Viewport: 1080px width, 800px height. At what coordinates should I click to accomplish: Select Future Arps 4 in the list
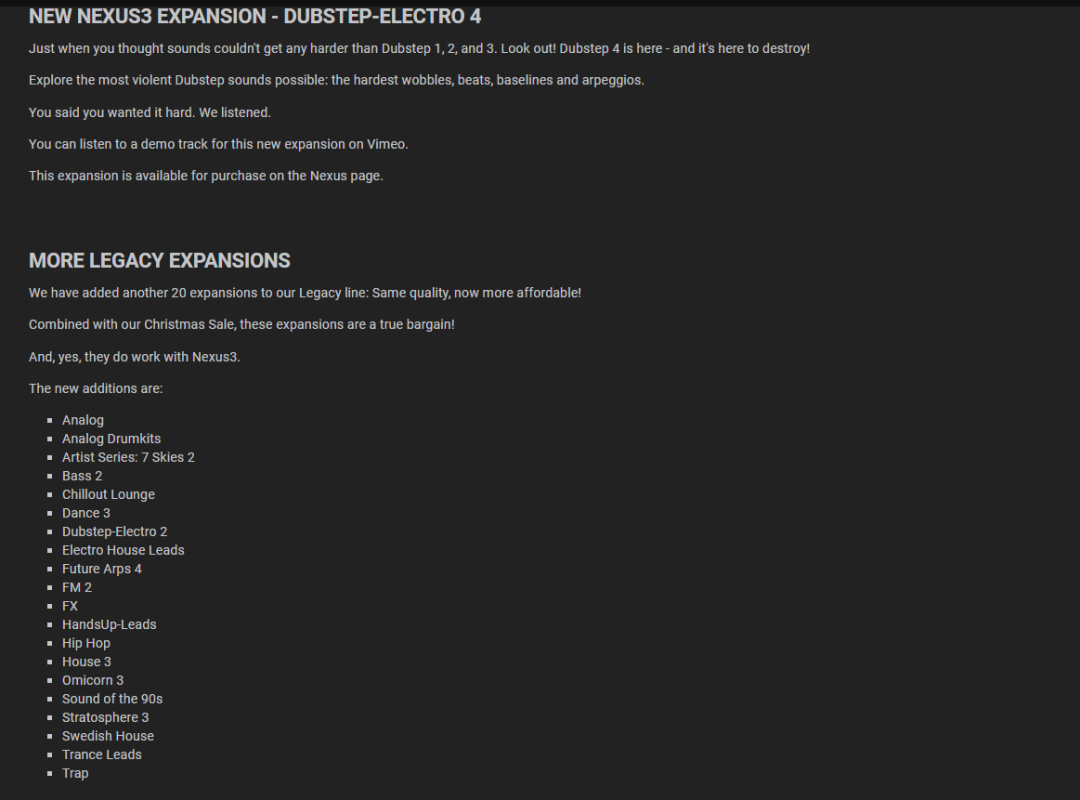(102, 569)
